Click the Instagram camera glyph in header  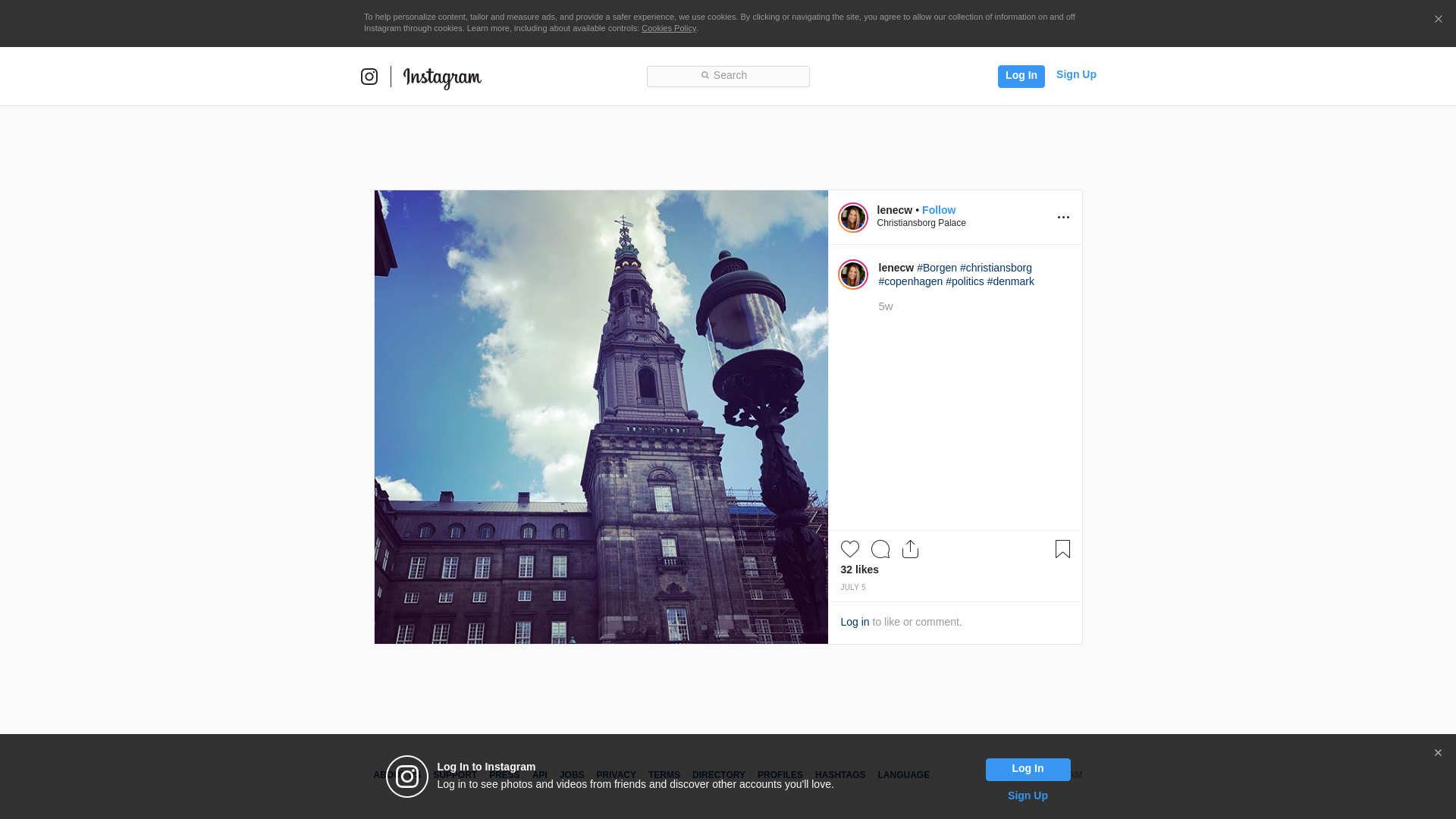pyautogui.click(x=369, y=77)
